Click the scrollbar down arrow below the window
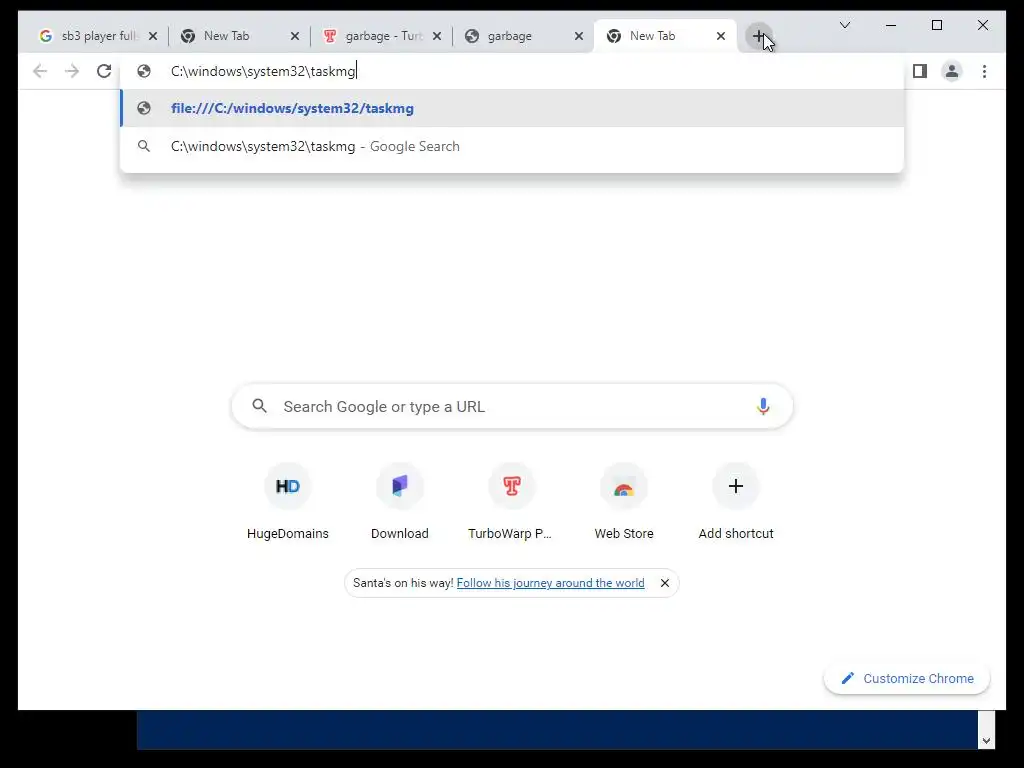1024x768 pixels. 986,741
